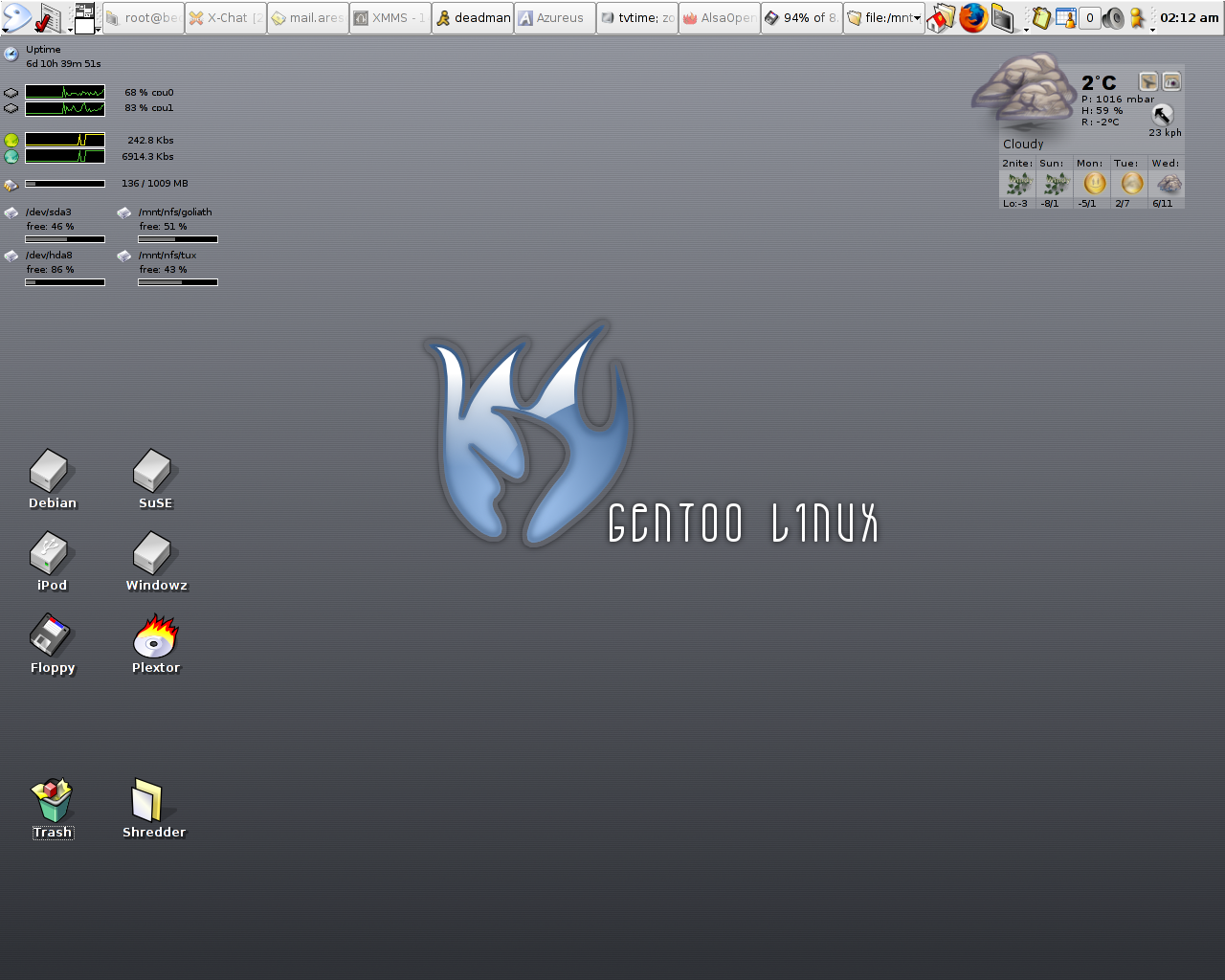Switch to the XMMS taskbar entry
Image resolution: width=1225 pixels, height=980 pixels.
[x=390, y=17]
